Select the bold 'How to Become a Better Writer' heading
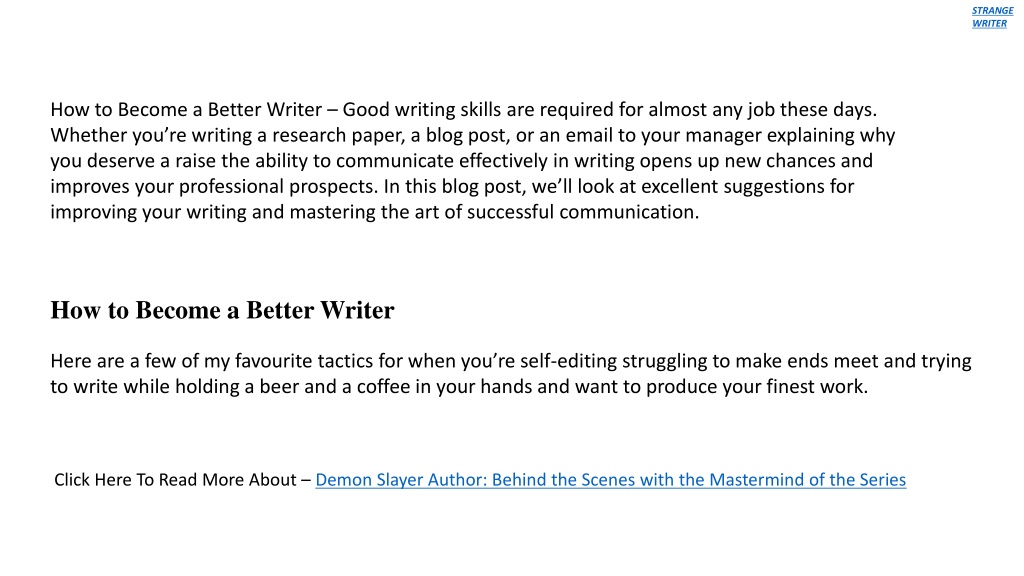1024x576 pixels. point(223,310)
